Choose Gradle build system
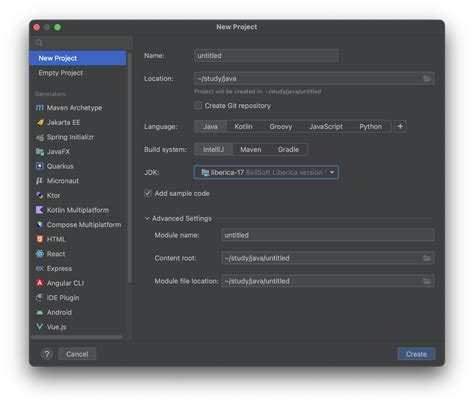Image resolution: width=474 pixels, height=405 pixels. click(x=288, y=150)
